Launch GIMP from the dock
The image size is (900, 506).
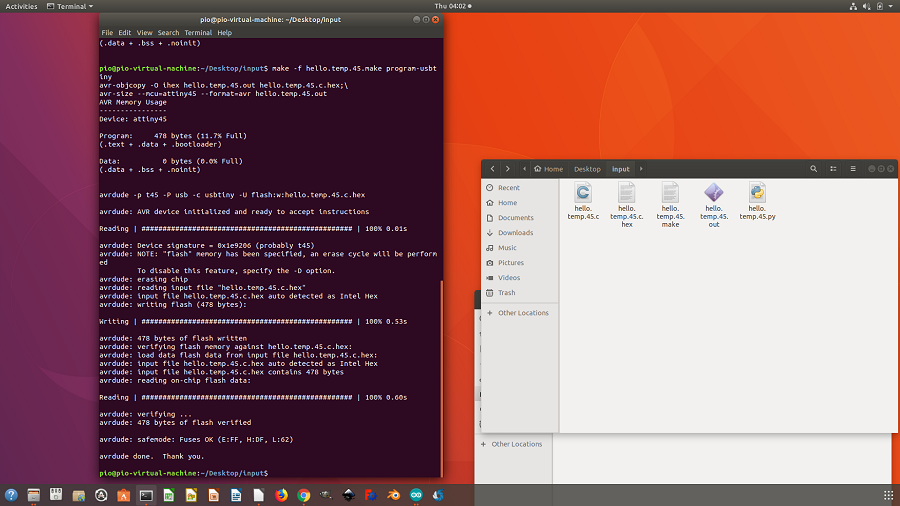pos(326,495)
